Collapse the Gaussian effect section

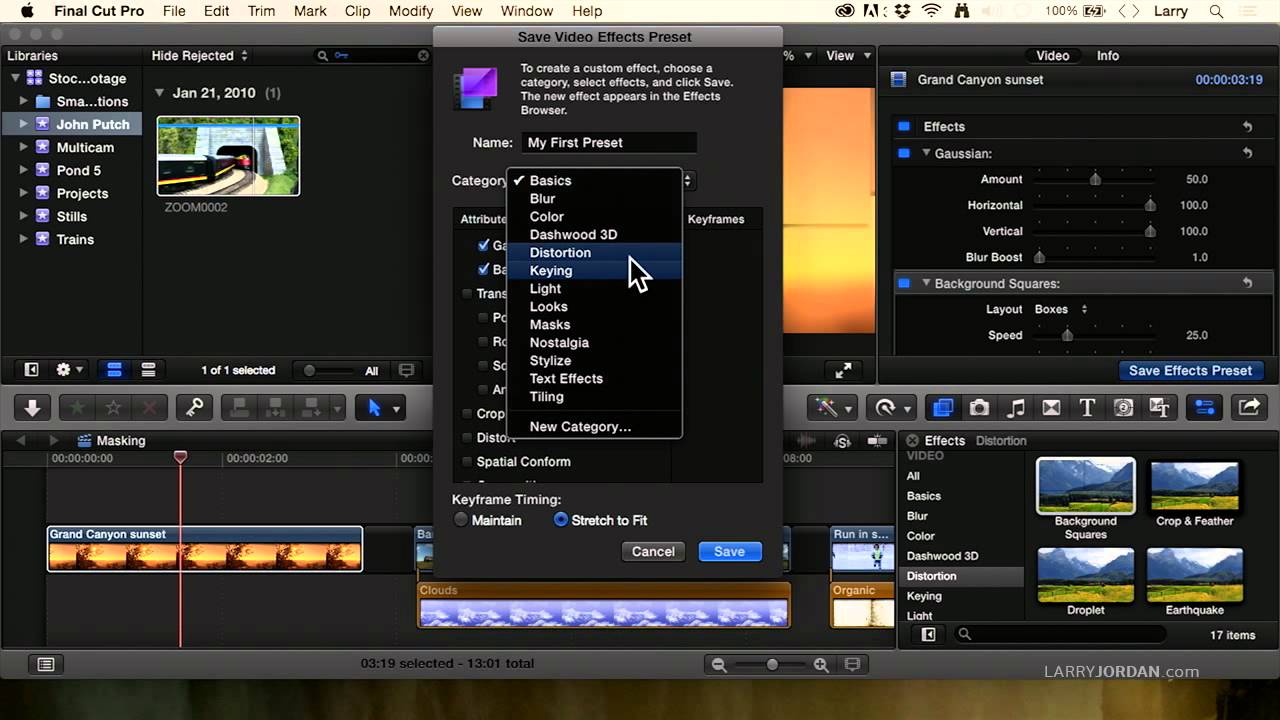pos(926,153)
